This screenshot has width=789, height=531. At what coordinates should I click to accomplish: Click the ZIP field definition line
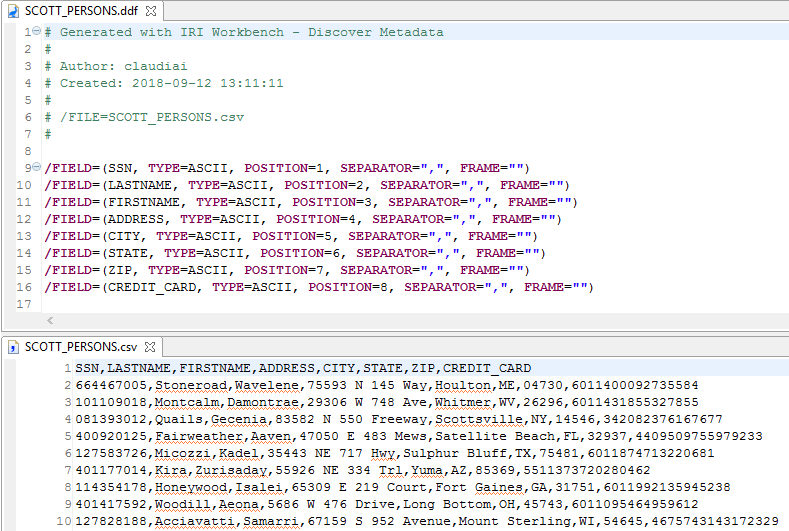tap(287, 270)
